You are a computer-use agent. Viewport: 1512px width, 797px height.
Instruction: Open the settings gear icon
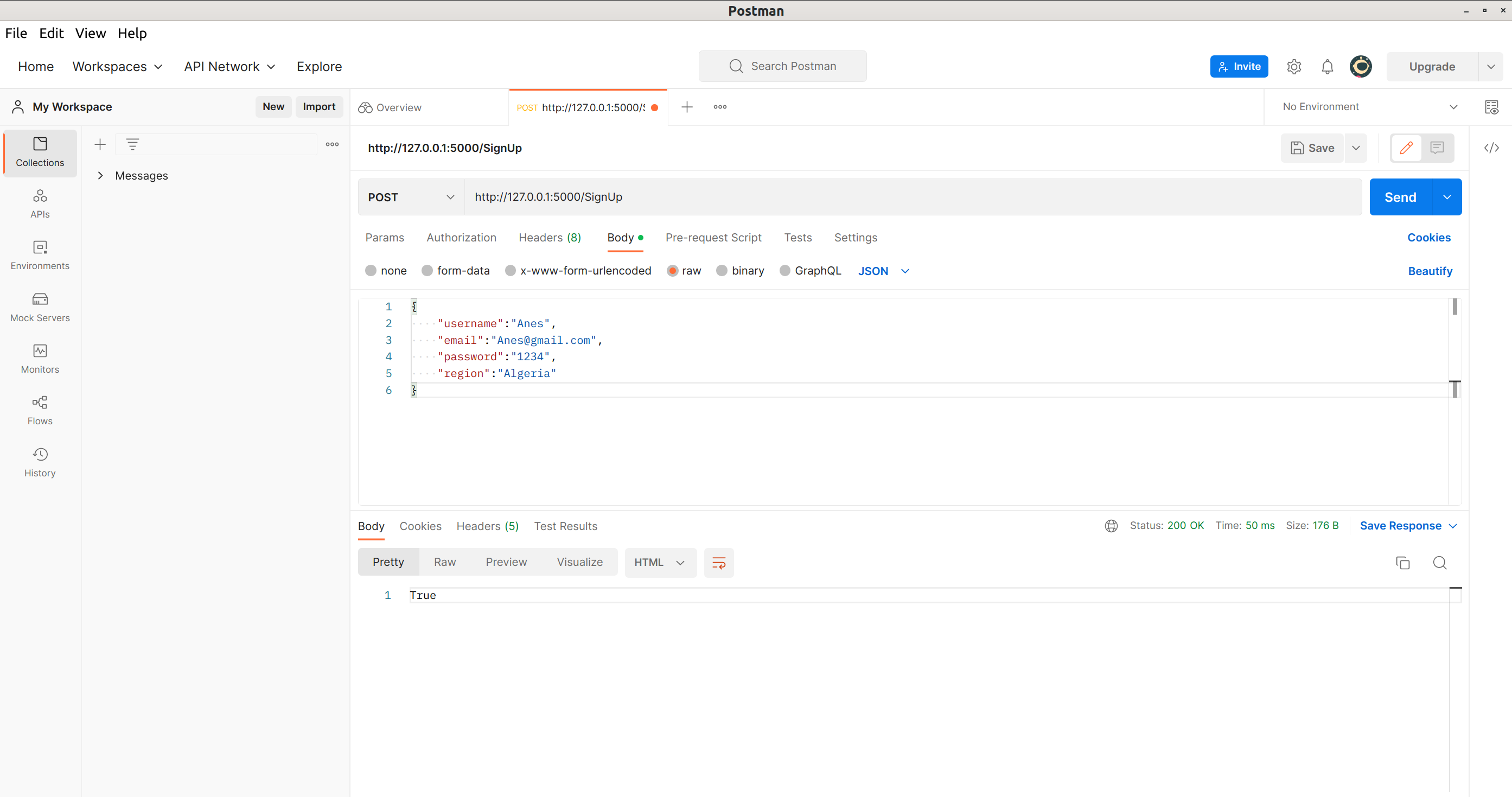click(1294, 67)
